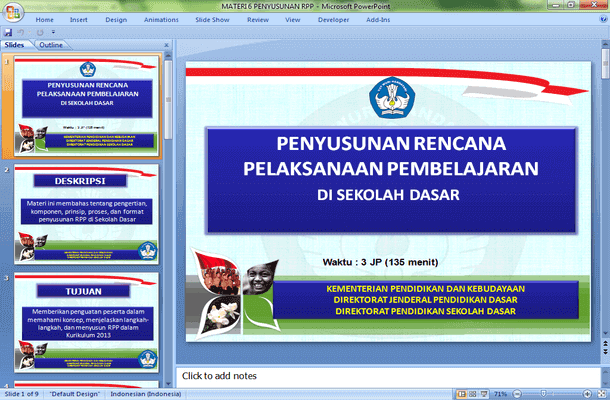
Task: Click the Slide 1 of 9 status indicator
Action: [x=22, y=394]
